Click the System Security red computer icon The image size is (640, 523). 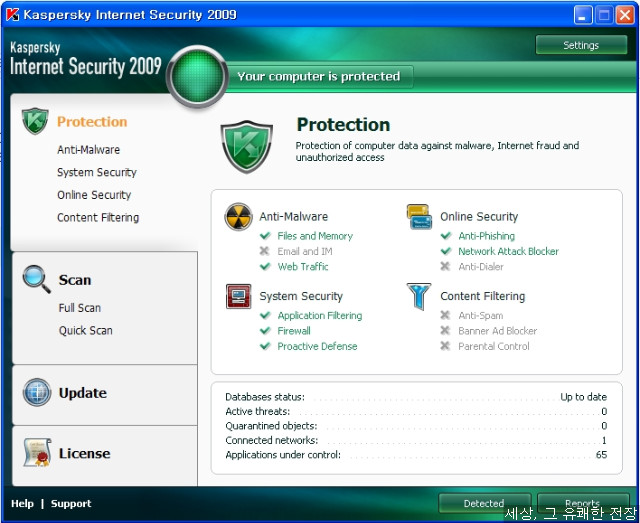click(238, 296)
